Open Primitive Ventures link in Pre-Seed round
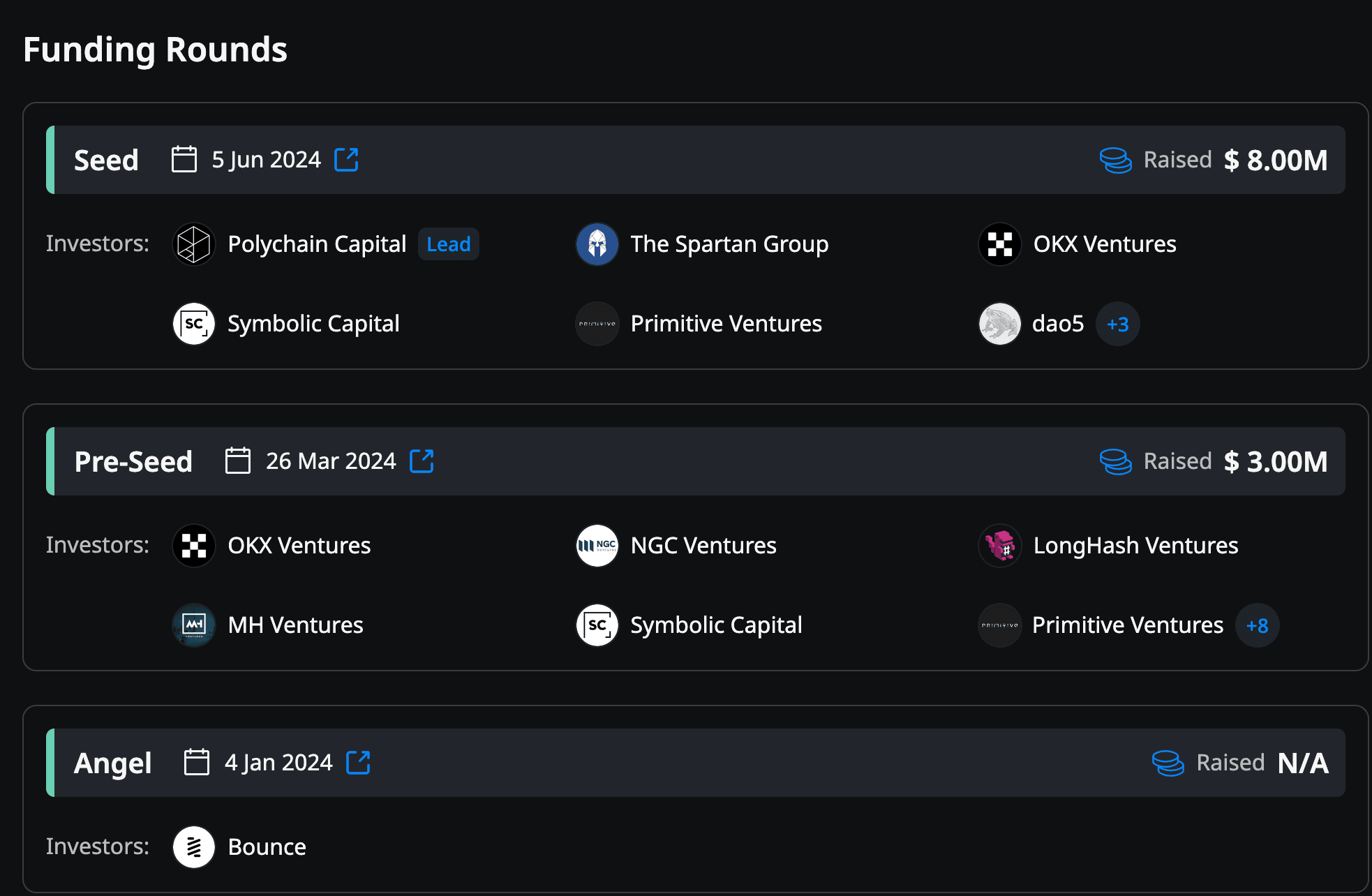This screenshot has width=1372, height=896. [x=1128, y=625]
